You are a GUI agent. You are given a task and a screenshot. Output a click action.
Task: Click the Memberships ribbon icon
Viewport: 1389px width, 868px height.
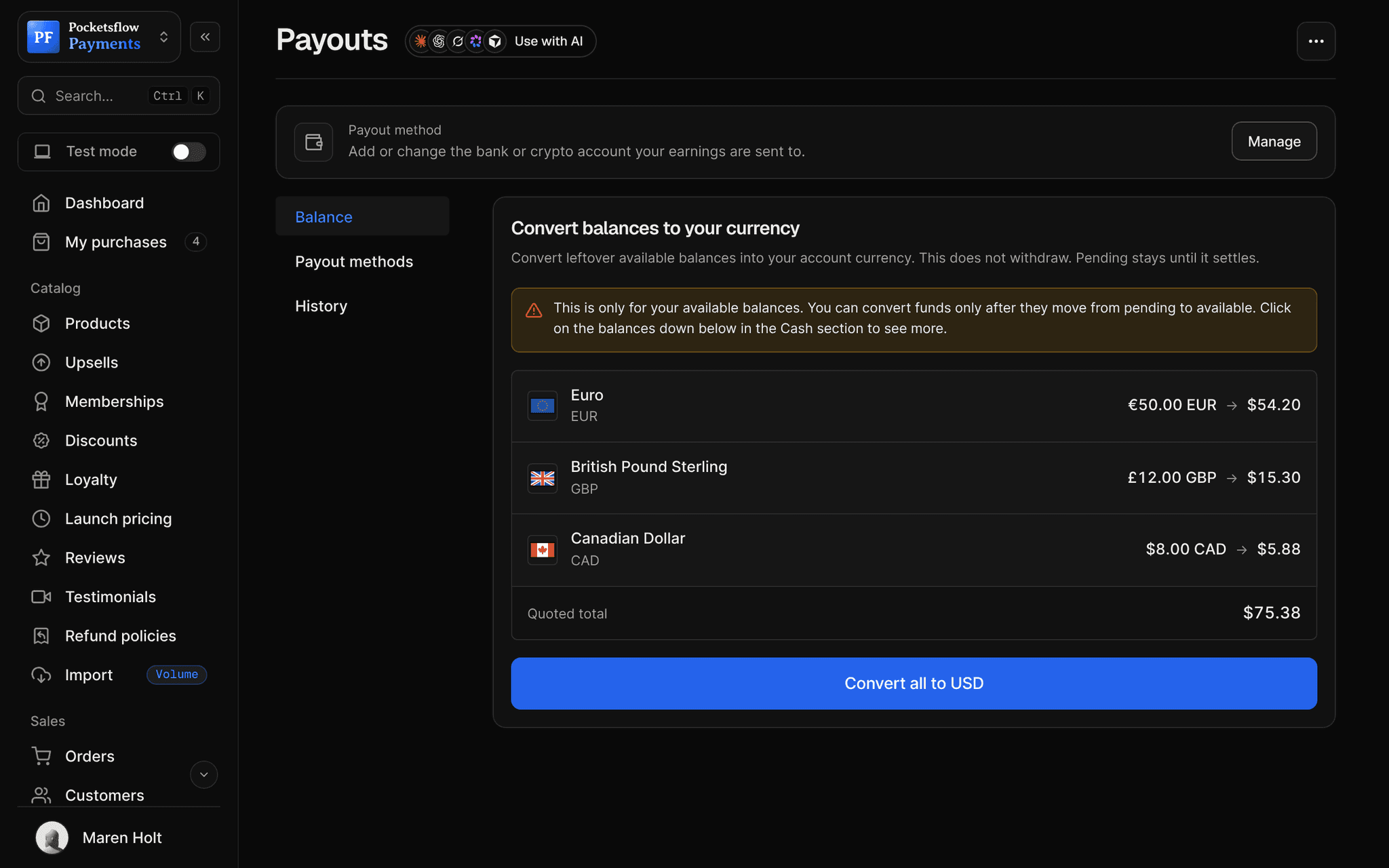click(x=41, y=401)
